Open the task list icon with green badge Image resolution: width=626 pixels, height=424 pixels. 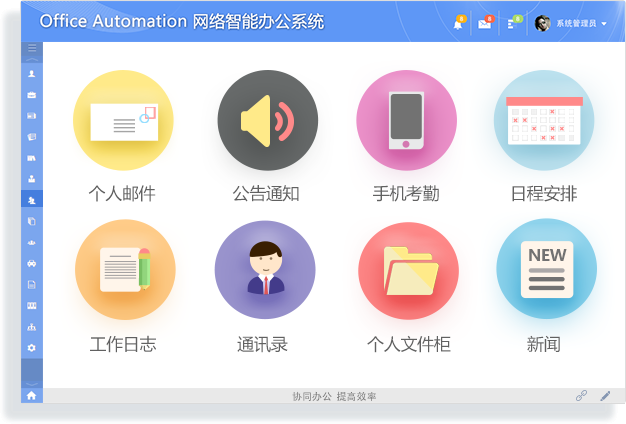point(513,24)
